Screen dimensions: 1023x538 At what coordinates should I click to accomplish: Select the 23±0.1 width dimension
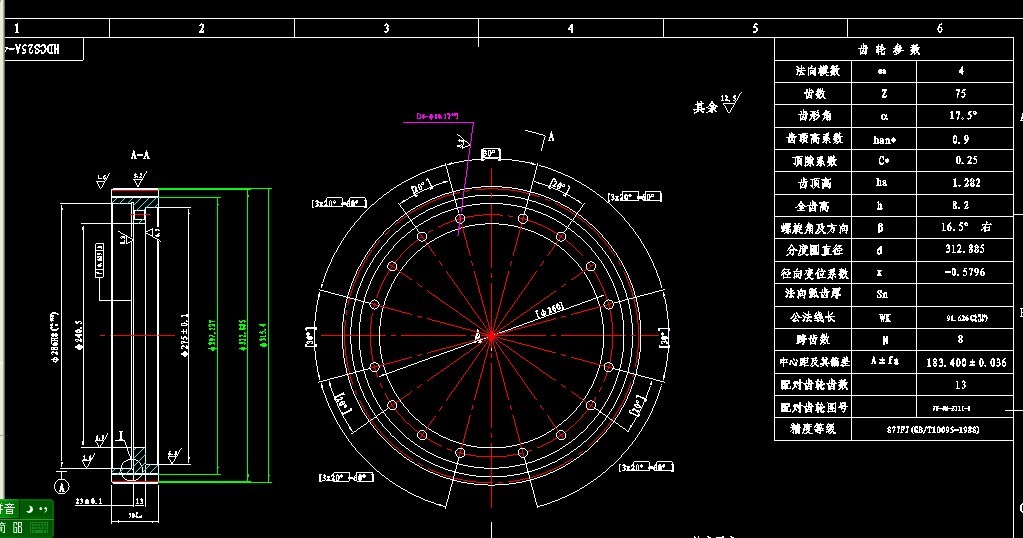(x=88, y=501)
